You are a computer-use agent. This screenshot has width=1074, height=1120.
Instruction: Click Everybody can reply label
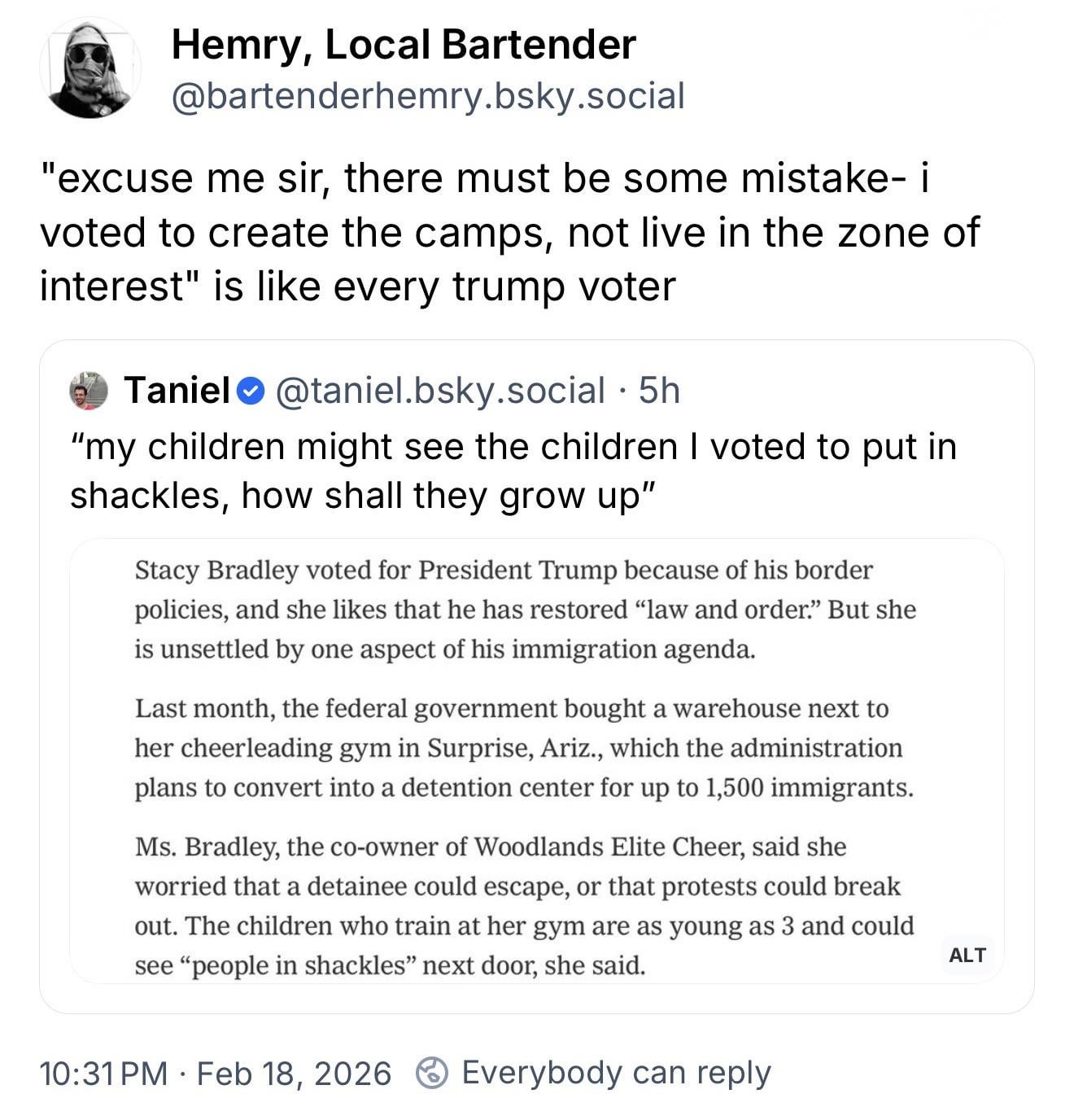point(616,1073)
